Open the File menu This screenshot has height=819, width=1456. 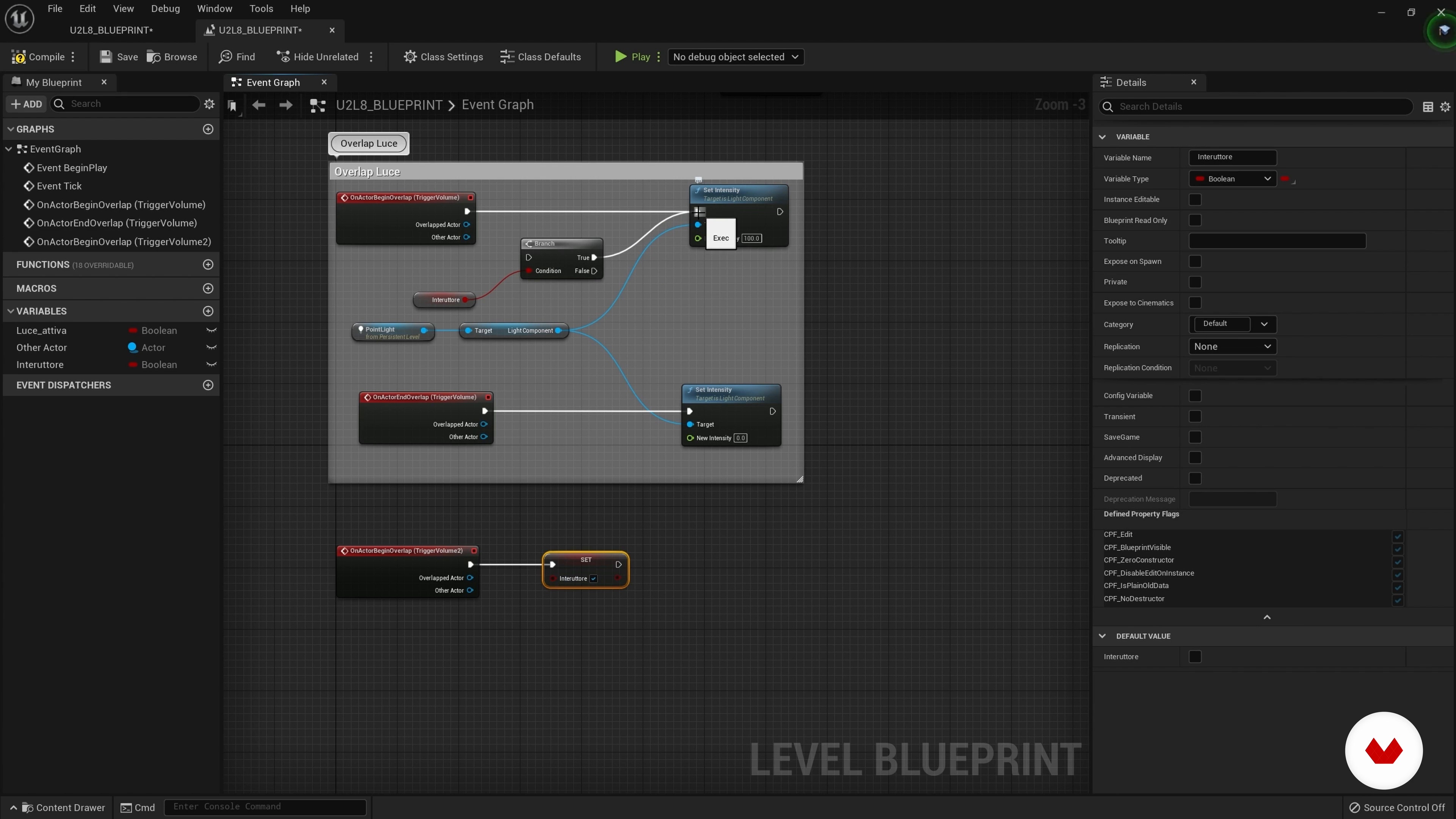55,8
